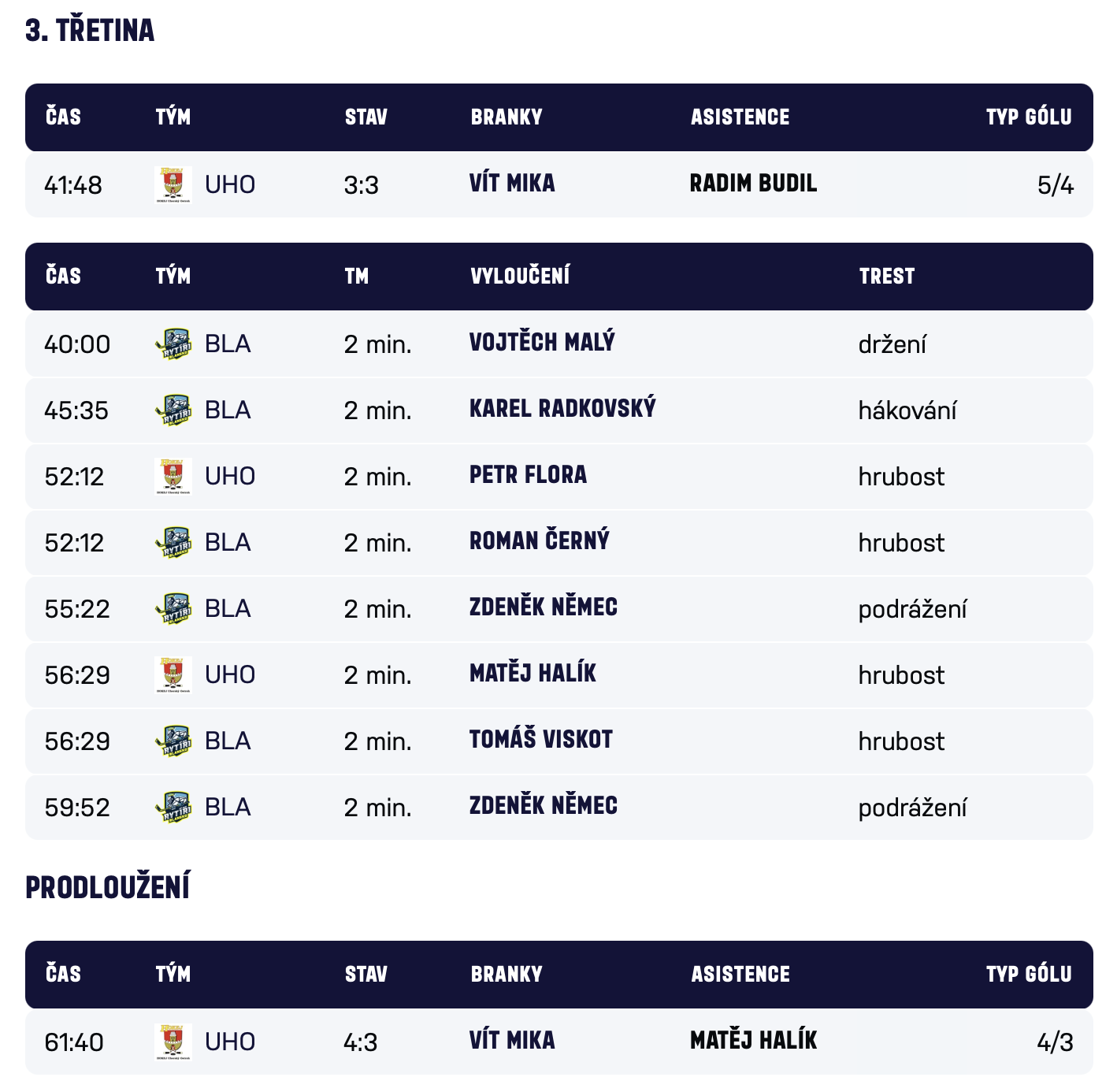The width and height of the screenshot is (1117, 1092).
Task: Open Tomáš Viskot player profile
Action: 541,740
